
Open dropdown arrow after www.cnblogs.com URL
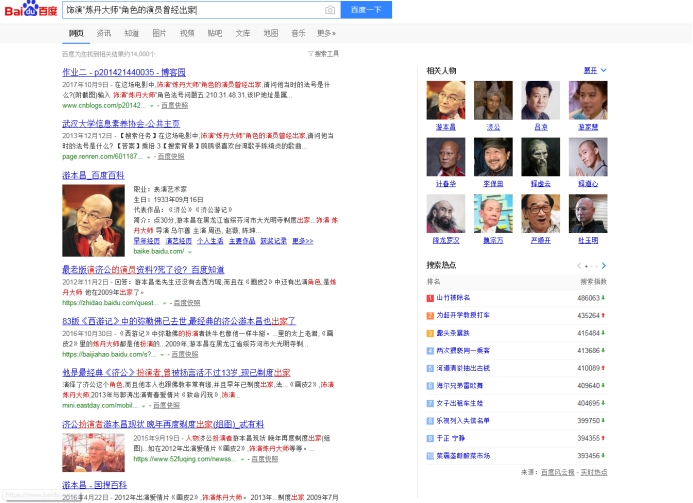click(x=152, y=106)
